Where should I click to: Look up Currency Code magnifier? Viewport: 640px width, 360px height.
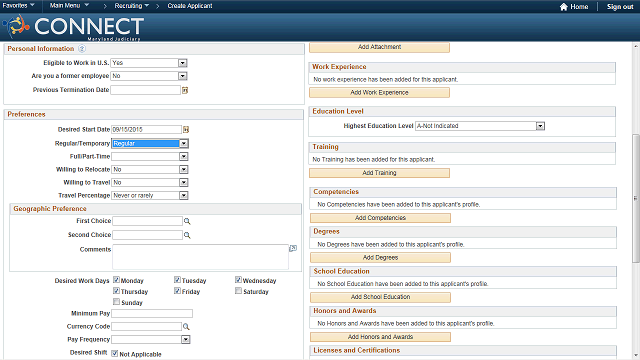(186, 327)
